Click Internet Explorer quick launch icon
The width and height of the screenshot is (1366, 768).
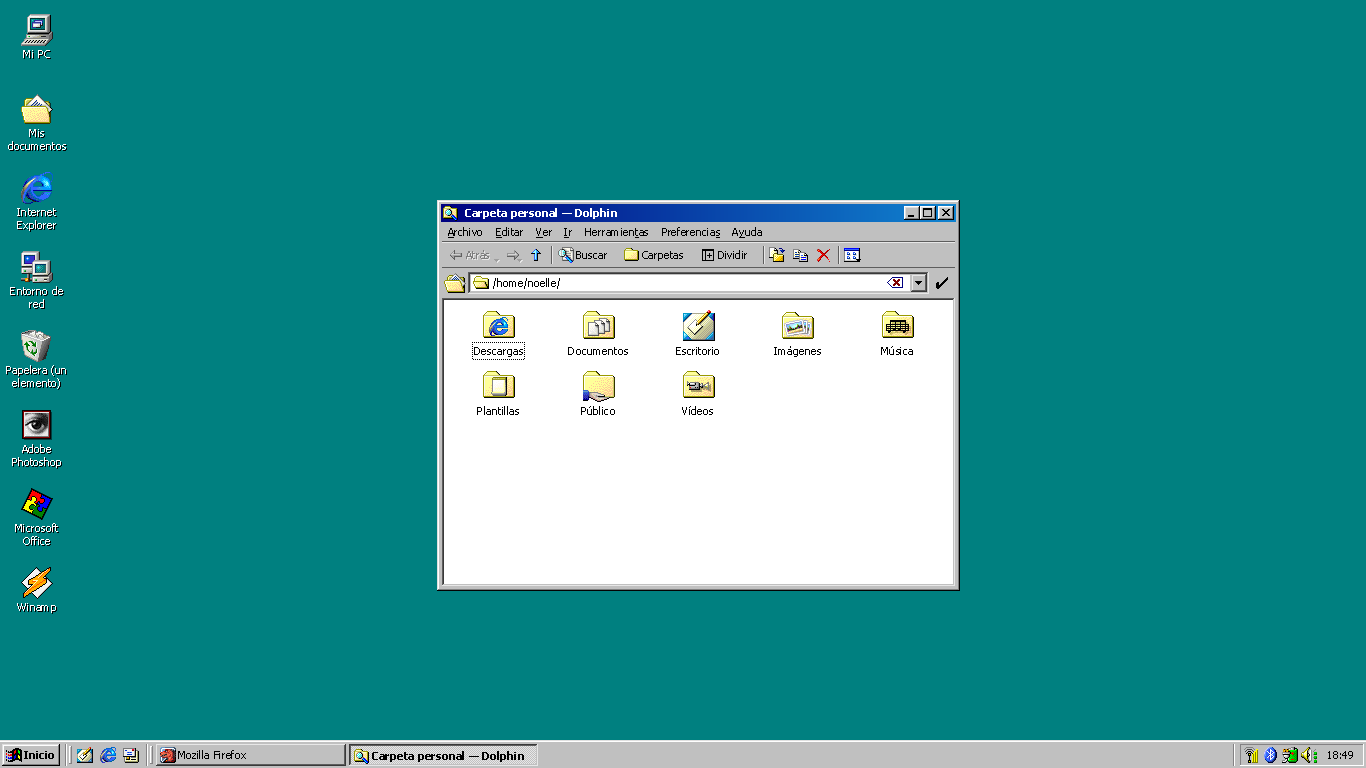(108, 755)
